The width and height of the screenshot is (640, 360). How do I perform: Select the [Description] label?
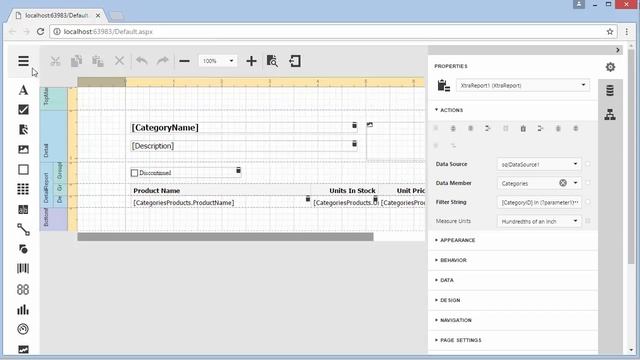click(244, 146)
